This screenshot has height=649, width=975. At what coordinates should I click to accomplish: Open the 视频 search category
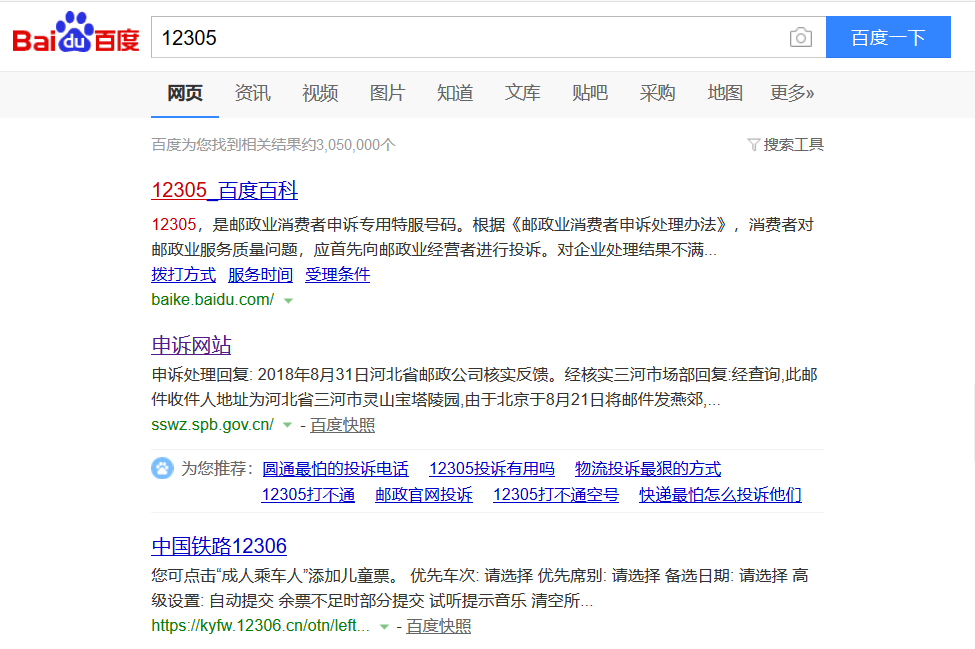tap(319, 92)
